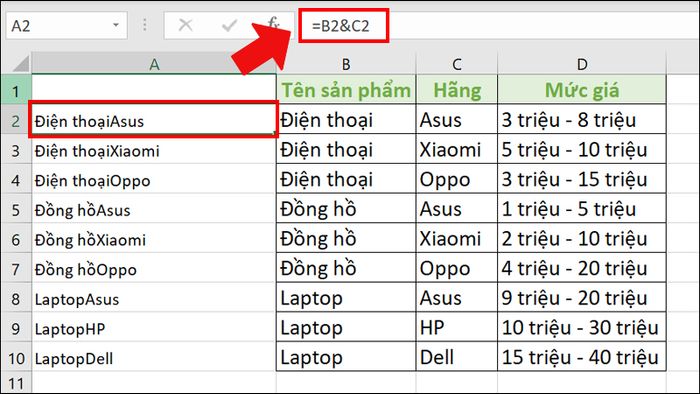Click the 'Hãng' header cell
Viewport: 700px width, 394px height.
[457, 90]
